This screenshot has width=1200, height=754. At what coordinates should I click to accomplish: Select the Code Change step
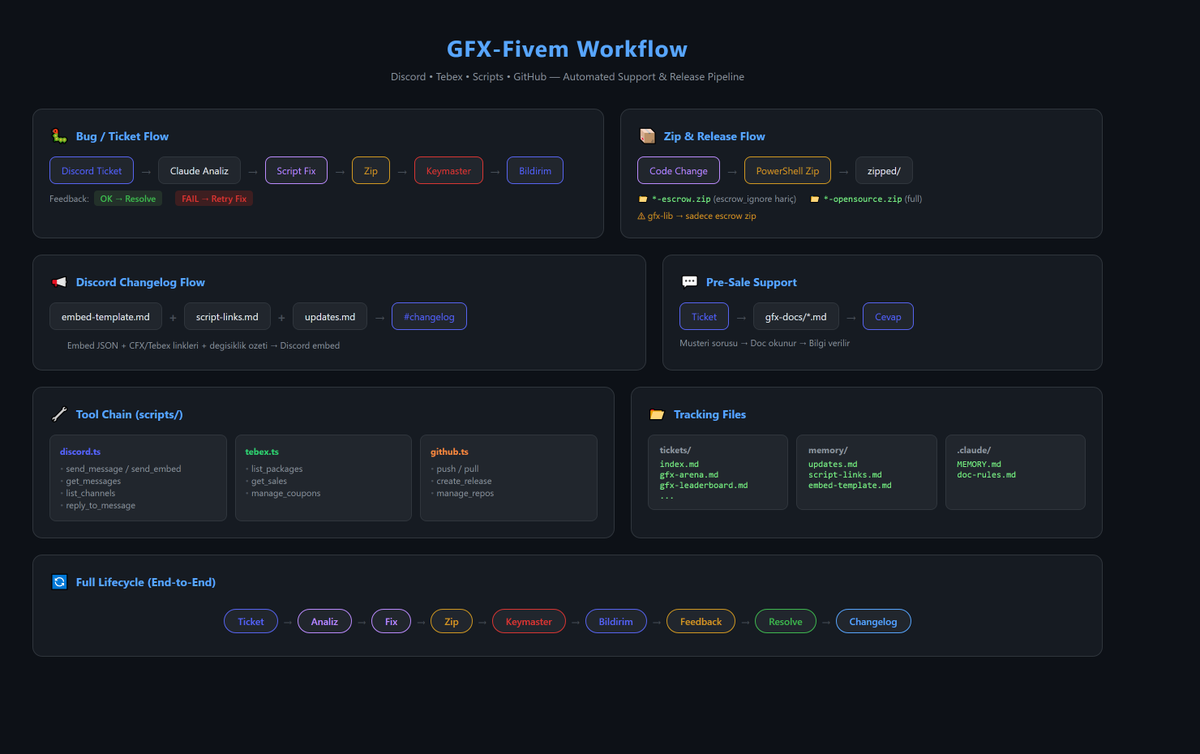[678, 171]
